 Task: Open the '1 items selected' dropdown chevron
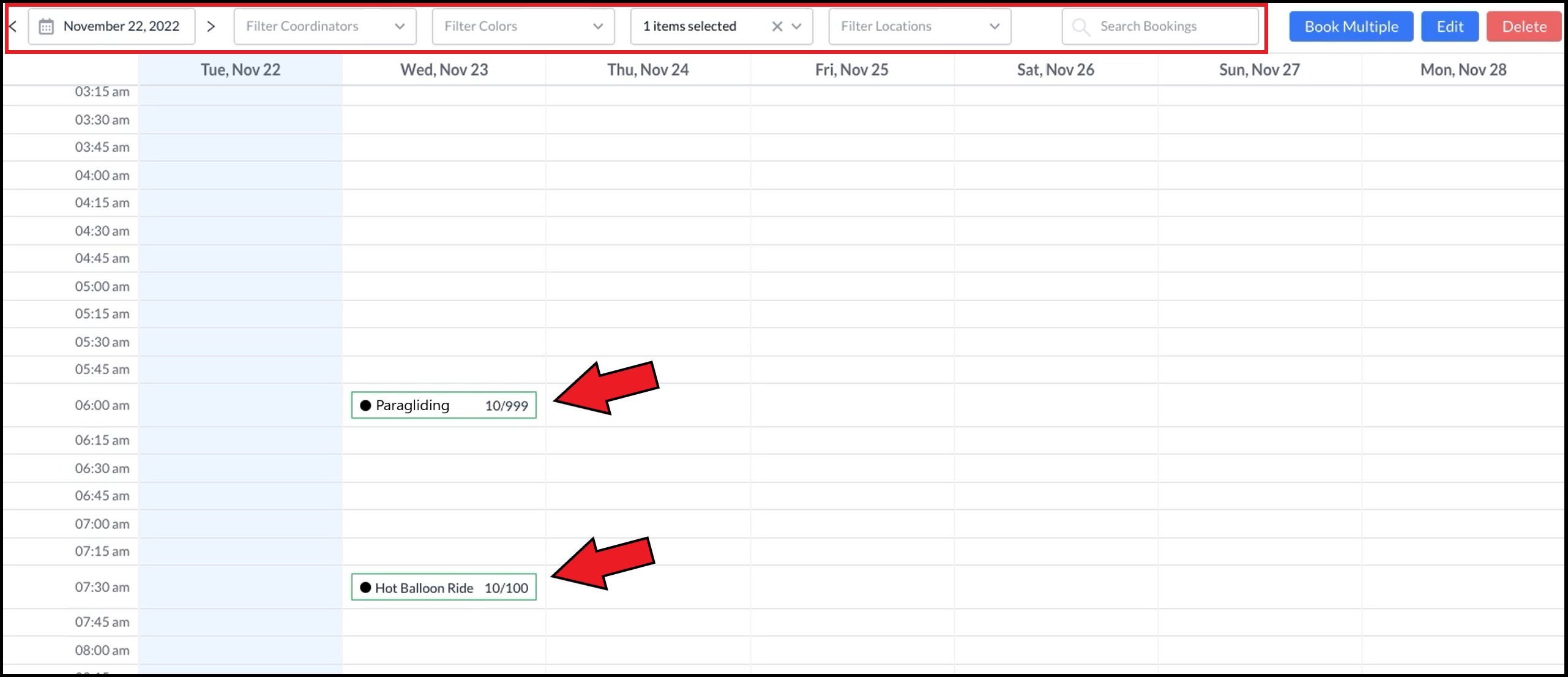click(x=797, y=26)
